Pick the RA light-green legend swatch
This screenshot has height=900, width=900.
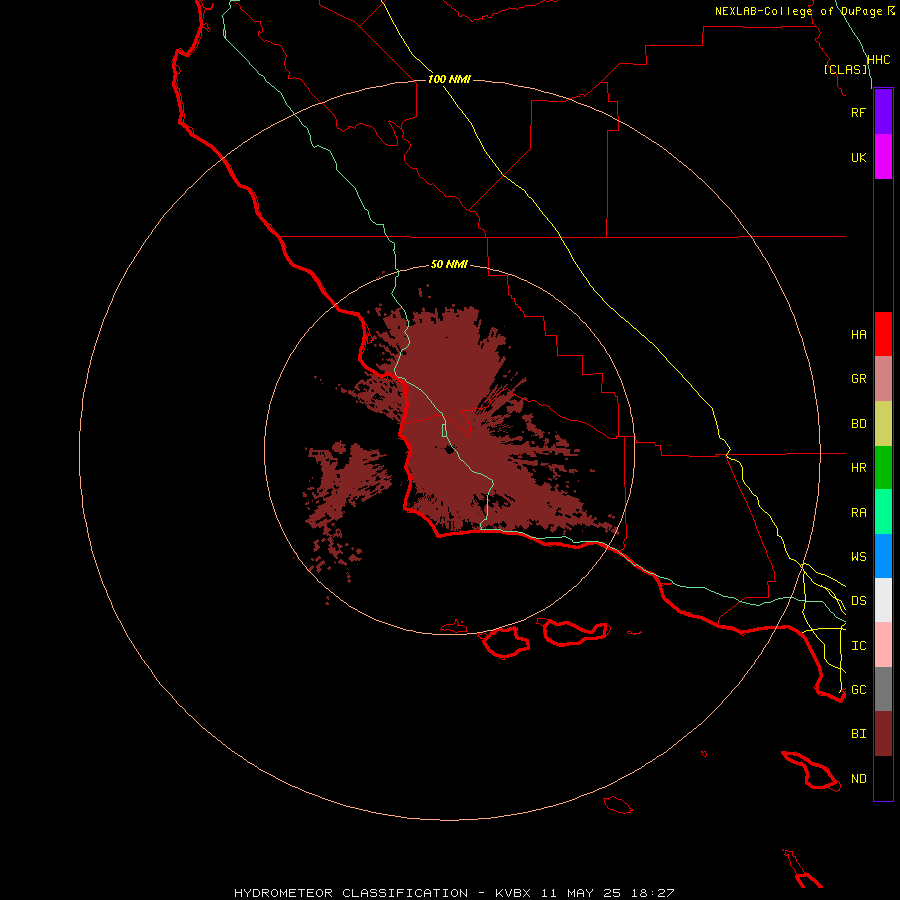pyautogui.click(x=883, y=512)
